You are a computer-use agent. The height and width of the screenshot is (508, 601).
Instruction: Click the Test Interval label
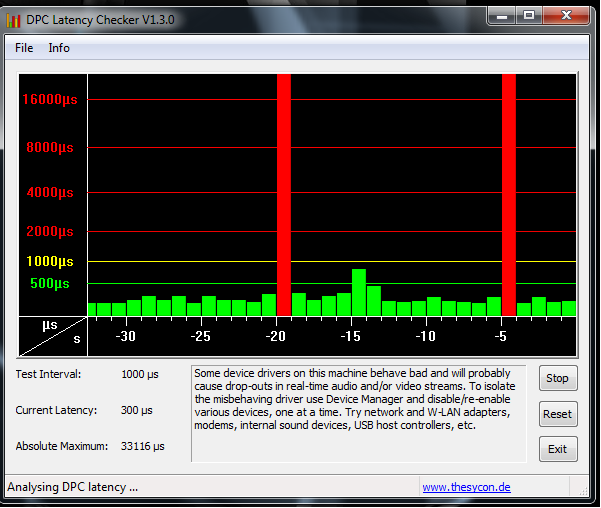coord(48,374)
